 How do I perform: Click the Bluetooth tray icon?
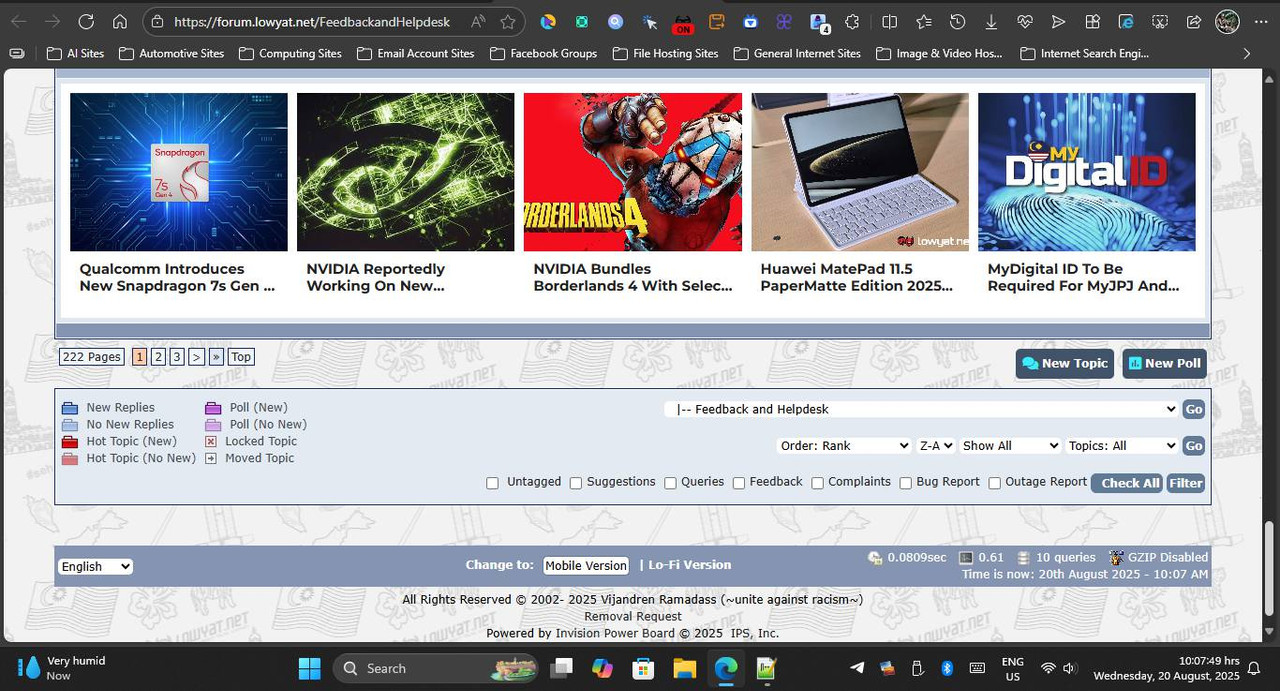(947, 668)
